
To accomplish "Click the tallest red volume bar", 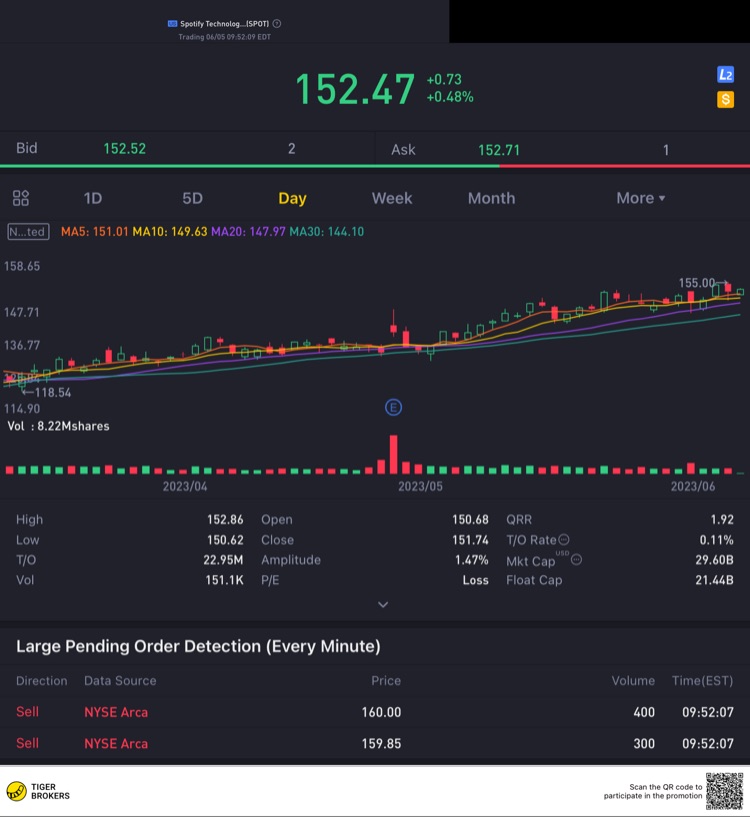I will tap(394, 454).
